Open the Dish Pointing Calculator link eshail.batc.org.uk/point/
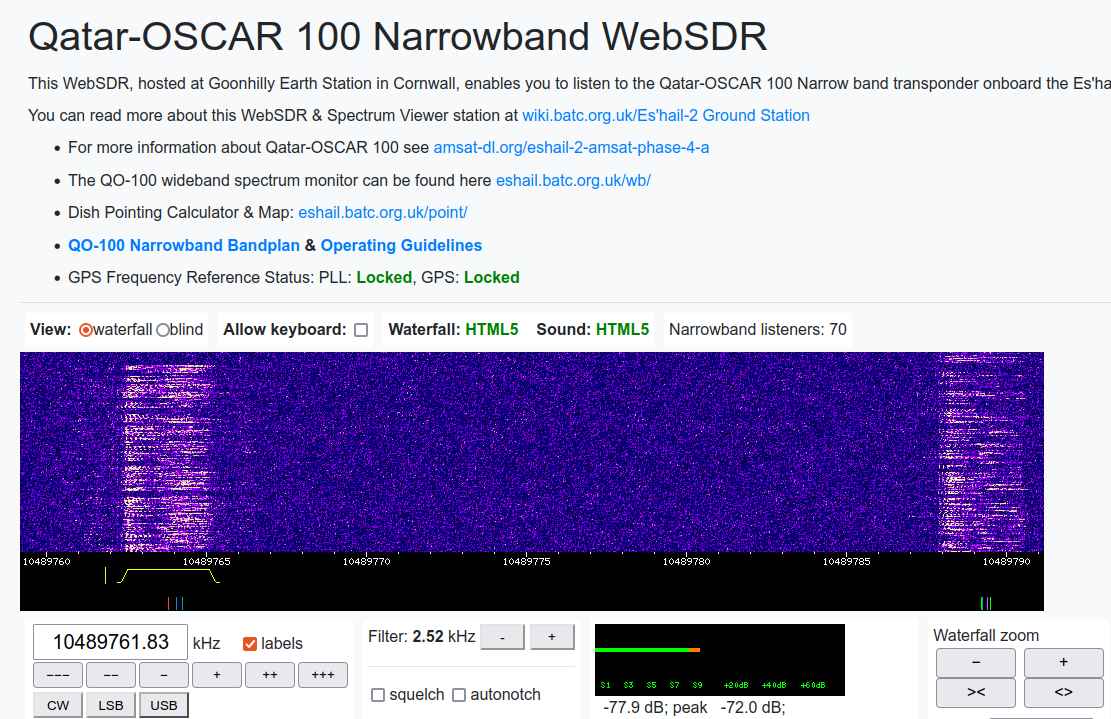1111x719 pixels. 383,213
